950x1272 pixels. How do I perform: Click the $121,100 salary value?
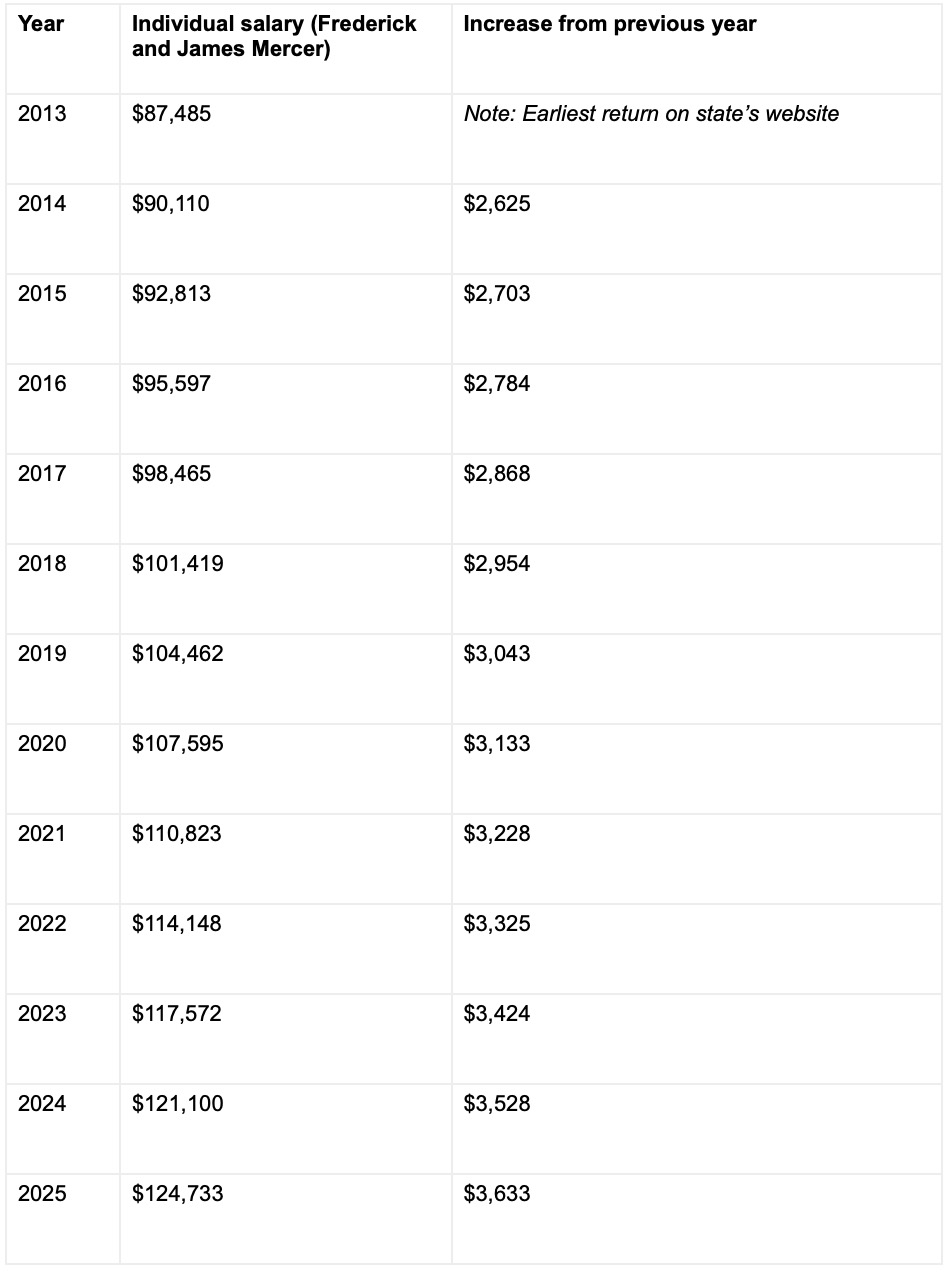(x=285, y=1129)
